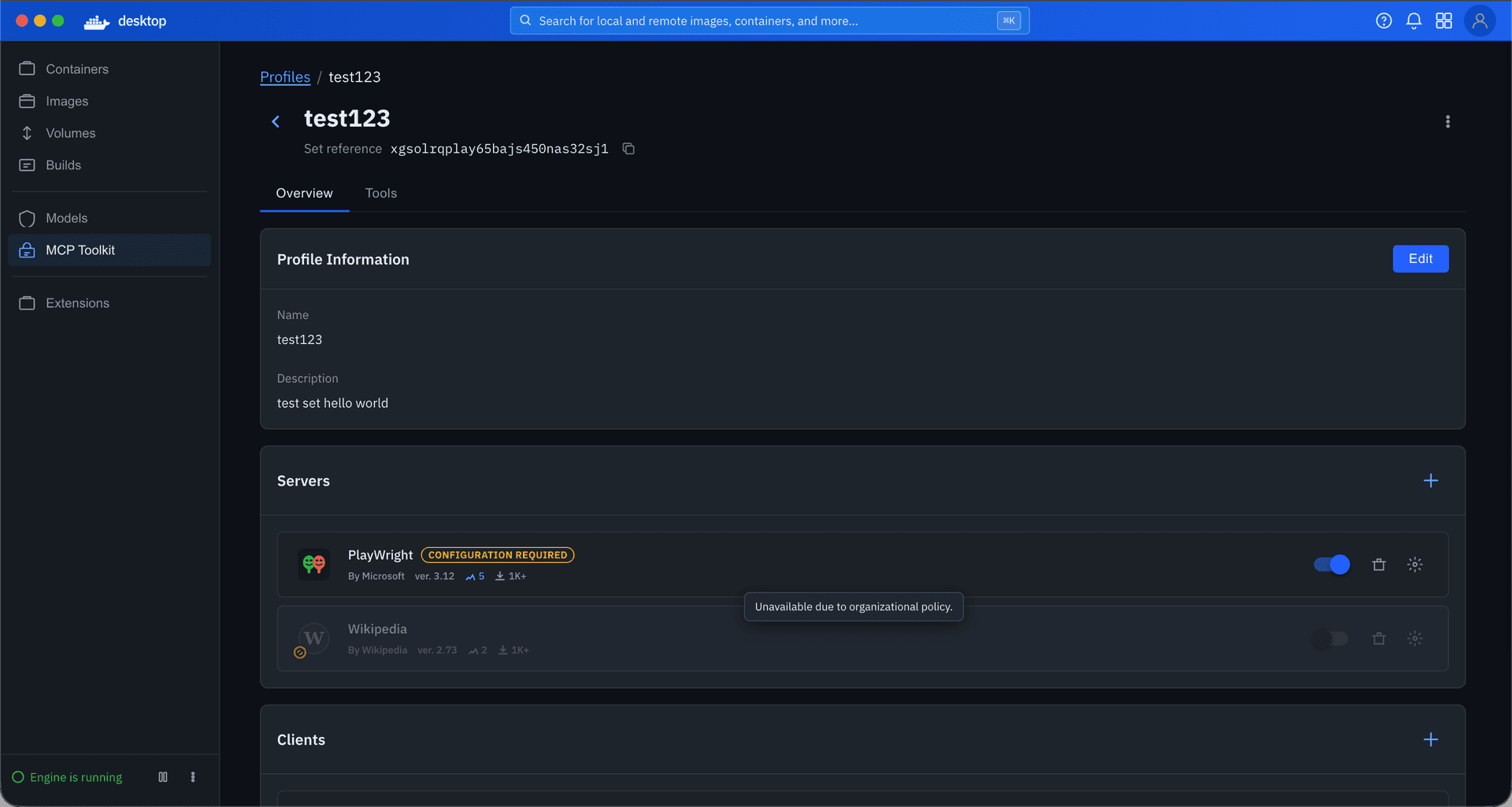Pause the Docker engine
The width and height of the screenshot is (1512, 807).
[x=163, y=777]
